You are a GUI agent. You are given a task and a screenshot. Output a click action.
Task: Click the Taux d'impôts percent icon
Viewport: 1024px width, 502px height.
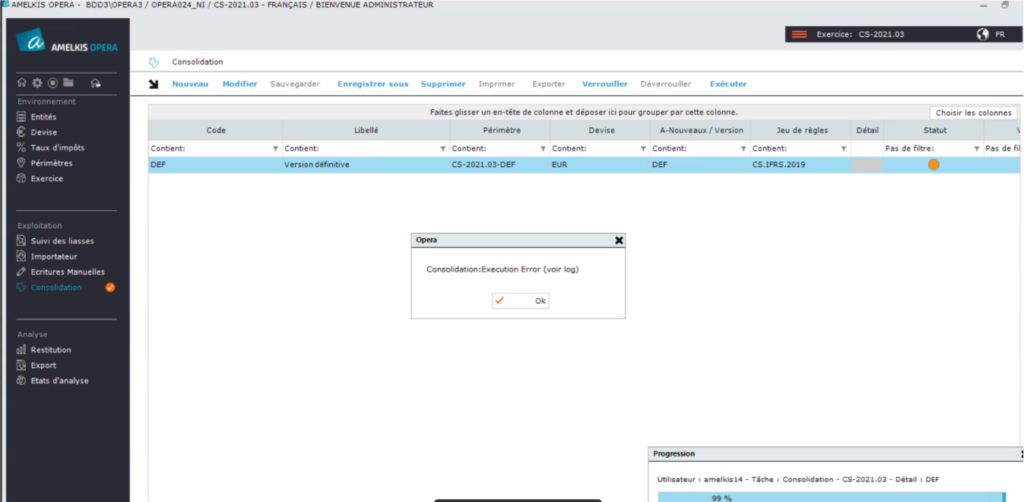[x=21, y=148]
